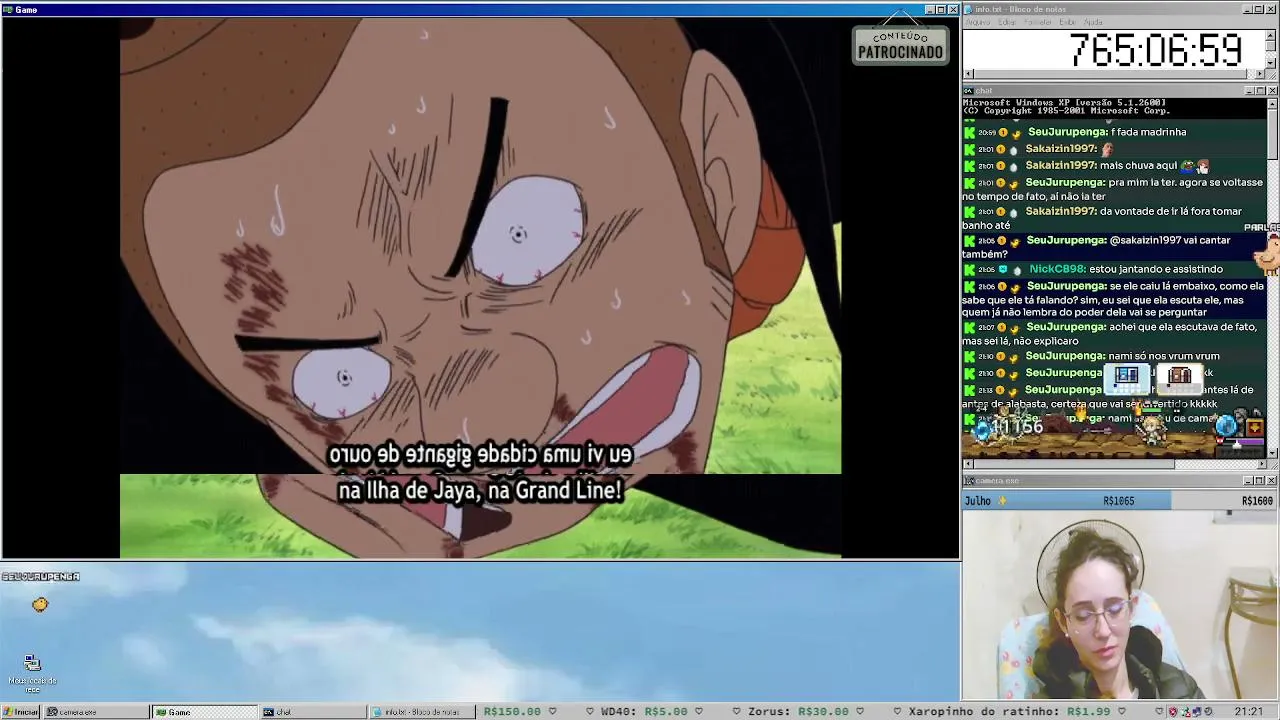Click the 765:06:59 timer text

point(1155,50)
